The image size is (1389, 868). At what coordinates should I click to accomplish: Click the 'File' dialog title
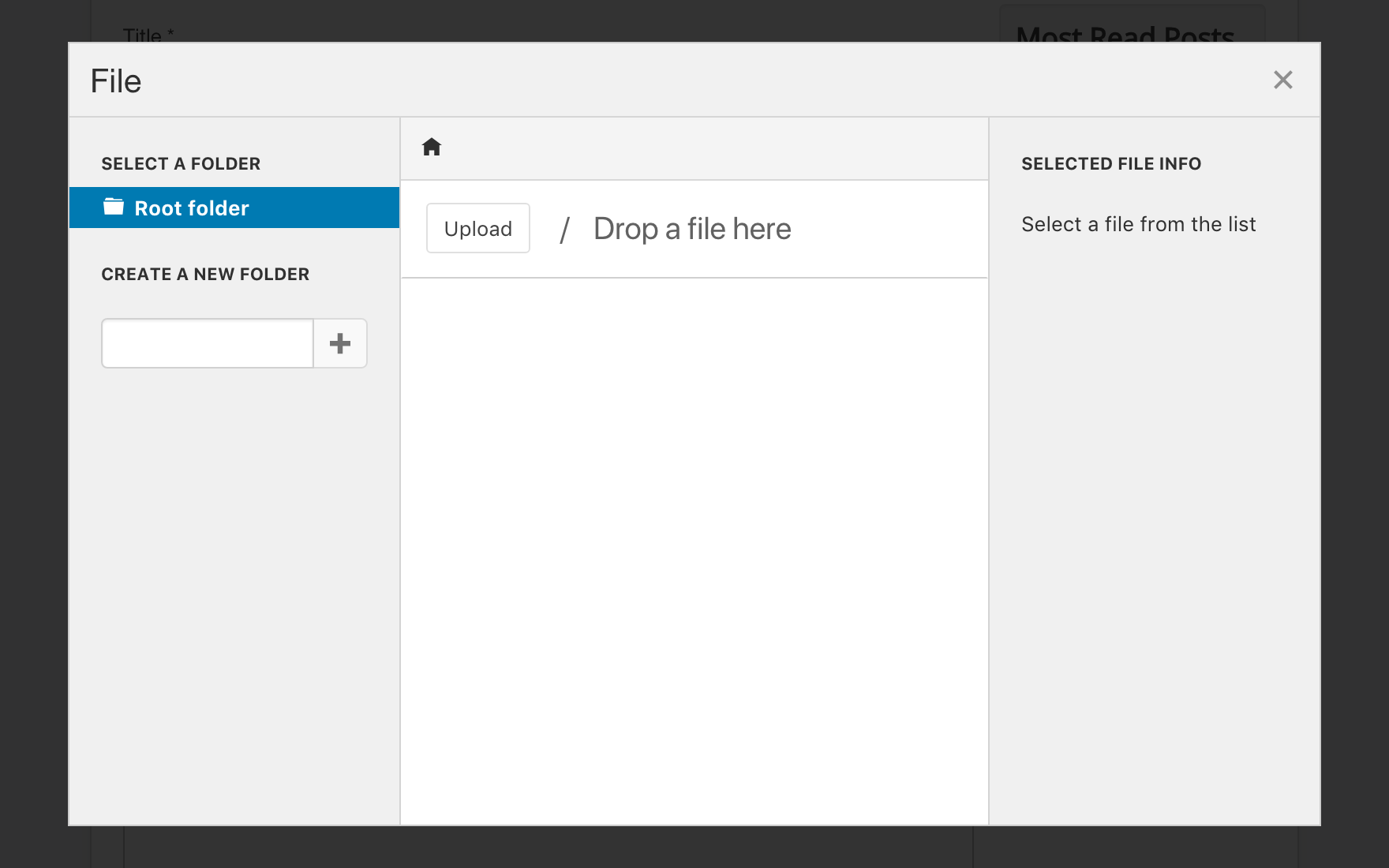pyautogui.click(x=116, y=80)
